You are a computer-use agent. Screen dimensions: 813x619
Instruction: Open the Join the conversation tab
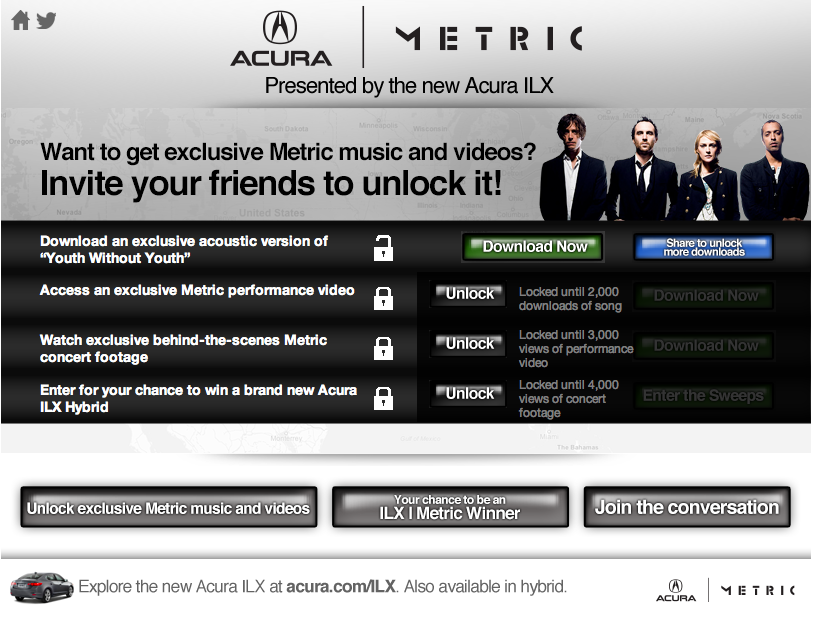(687, 507)
